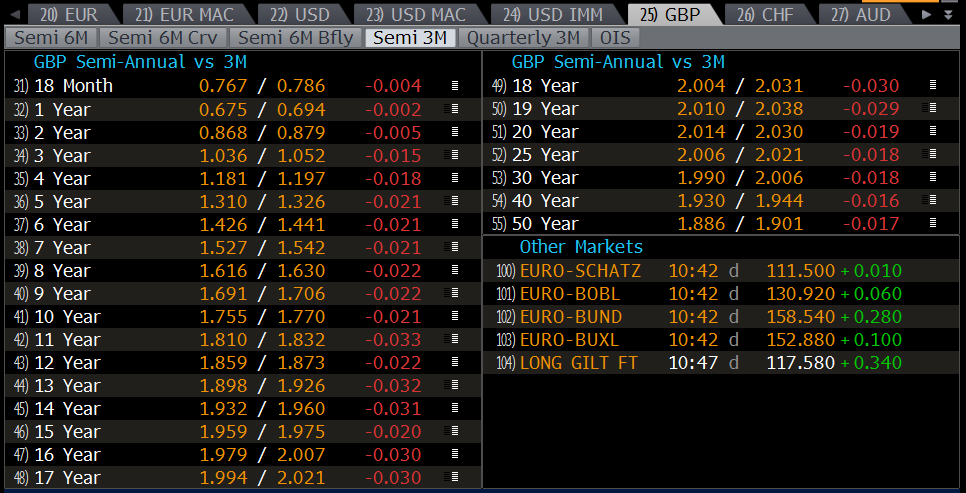
Task: Click the detail icon on the 18 Month row
Action: pos(455,86)
